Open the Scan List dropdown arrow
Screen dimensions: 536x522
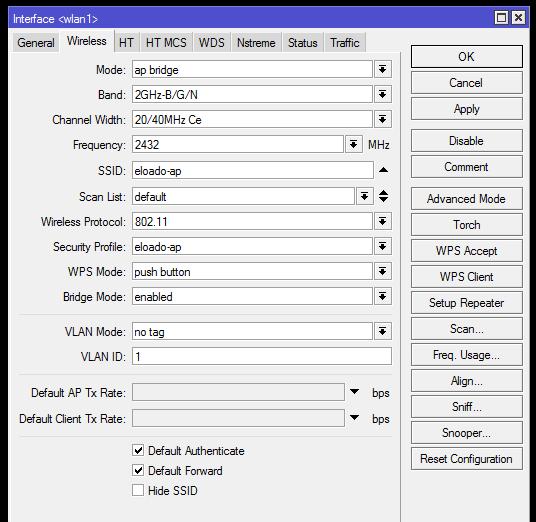(x=364, y=196)
